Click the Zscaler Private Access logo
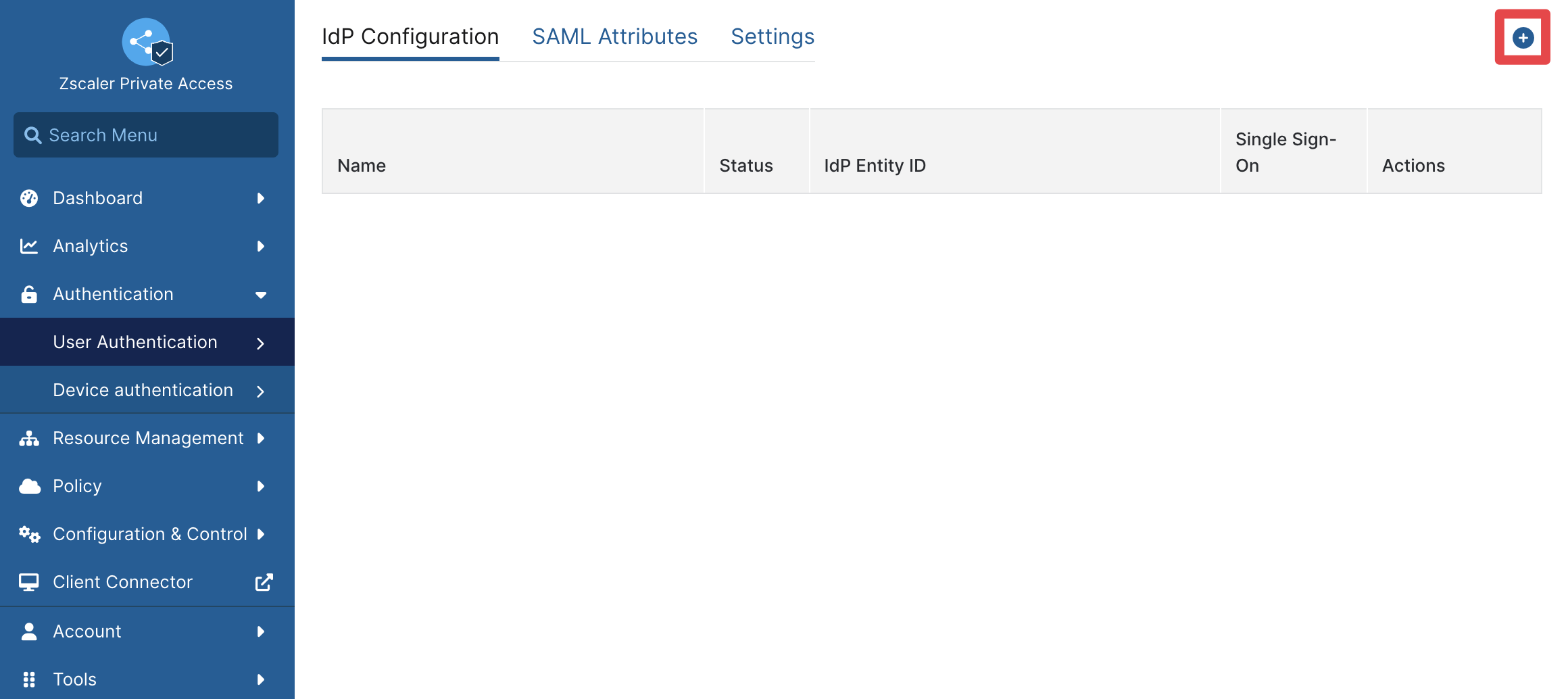This screenshot has height=699, width=1568. point(147,42)
